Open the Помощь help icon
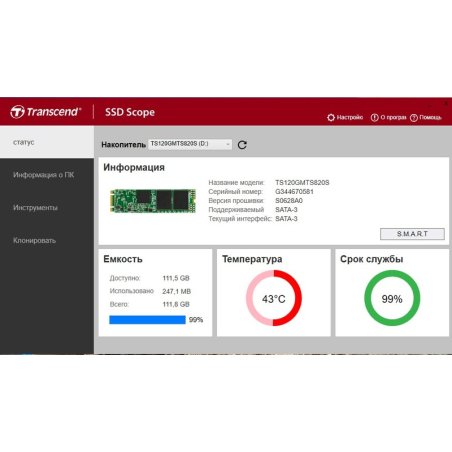The height and width of the screenshot is (452, 452). click(414, 118)
